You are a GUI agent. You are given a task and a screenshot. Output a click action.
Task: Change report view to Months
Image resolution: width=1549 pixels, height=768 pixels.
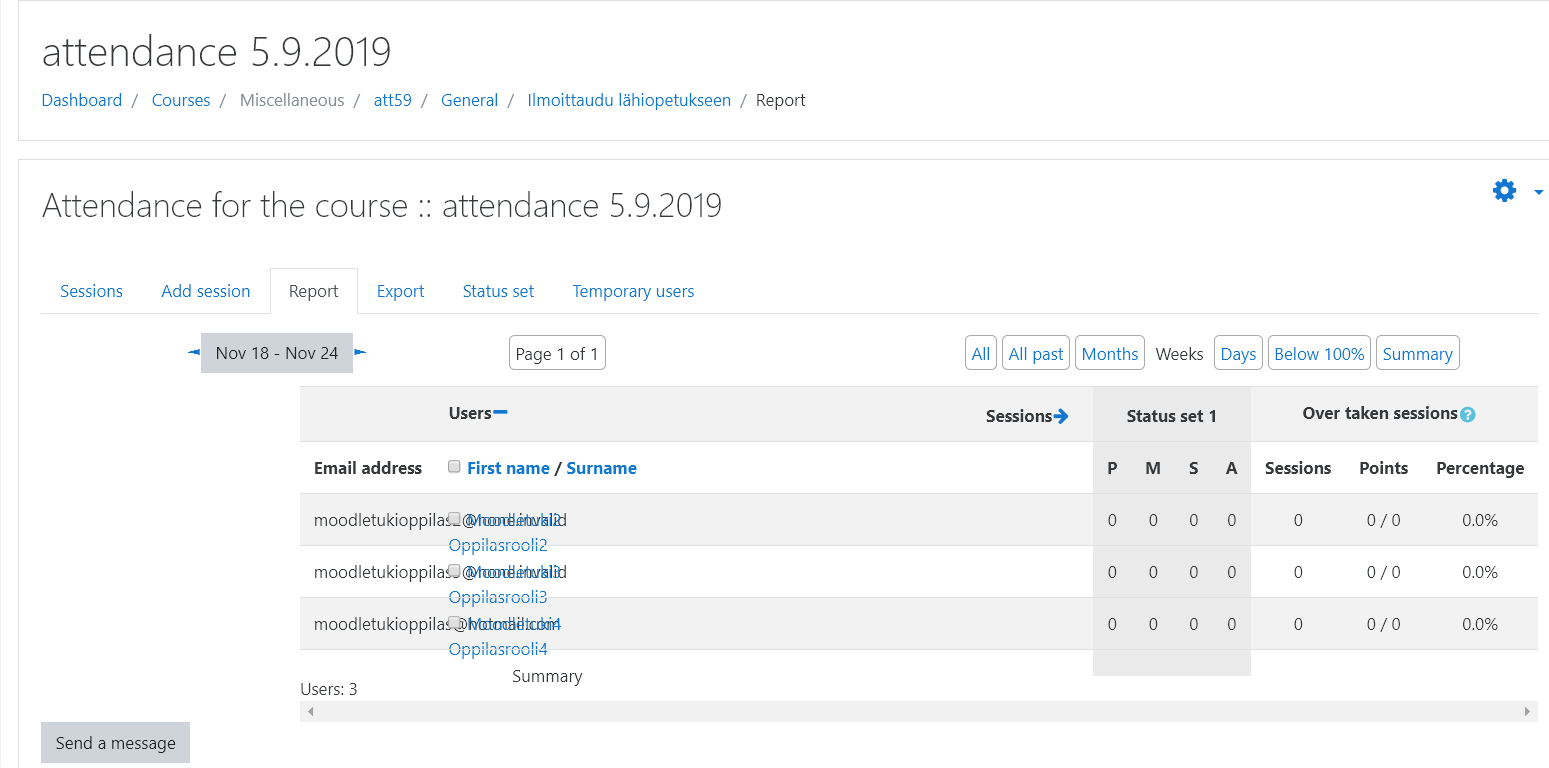pos(1109,352)
